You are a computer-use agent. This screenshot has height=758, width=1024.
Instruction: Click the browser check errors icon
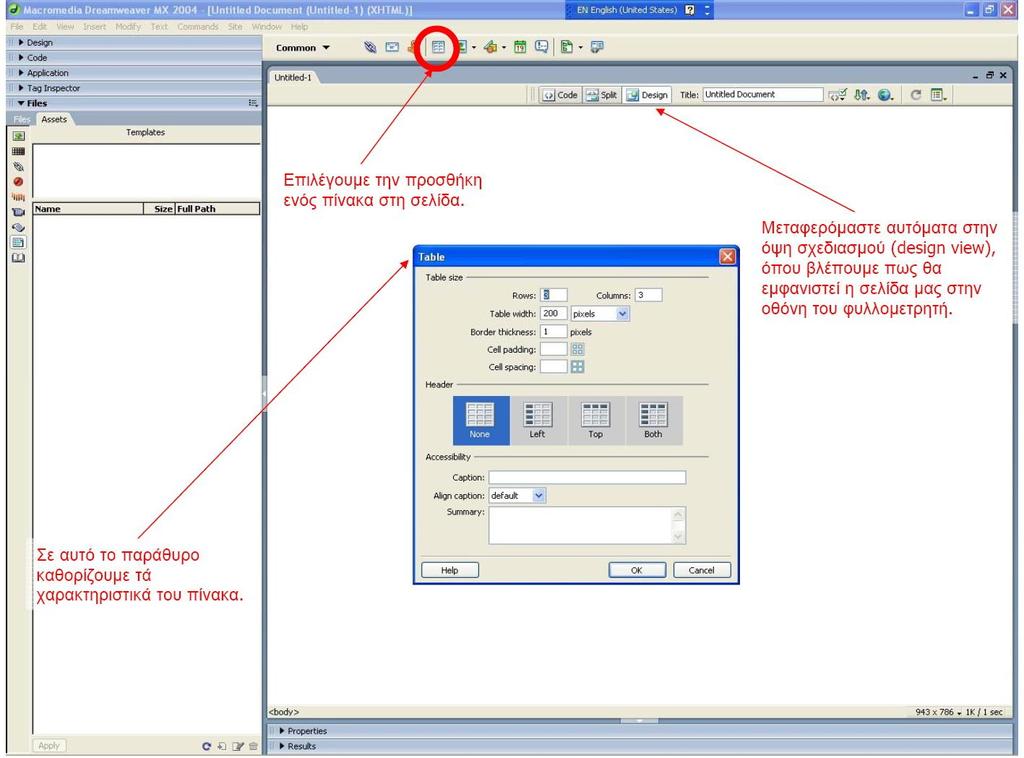coord(837,95)
